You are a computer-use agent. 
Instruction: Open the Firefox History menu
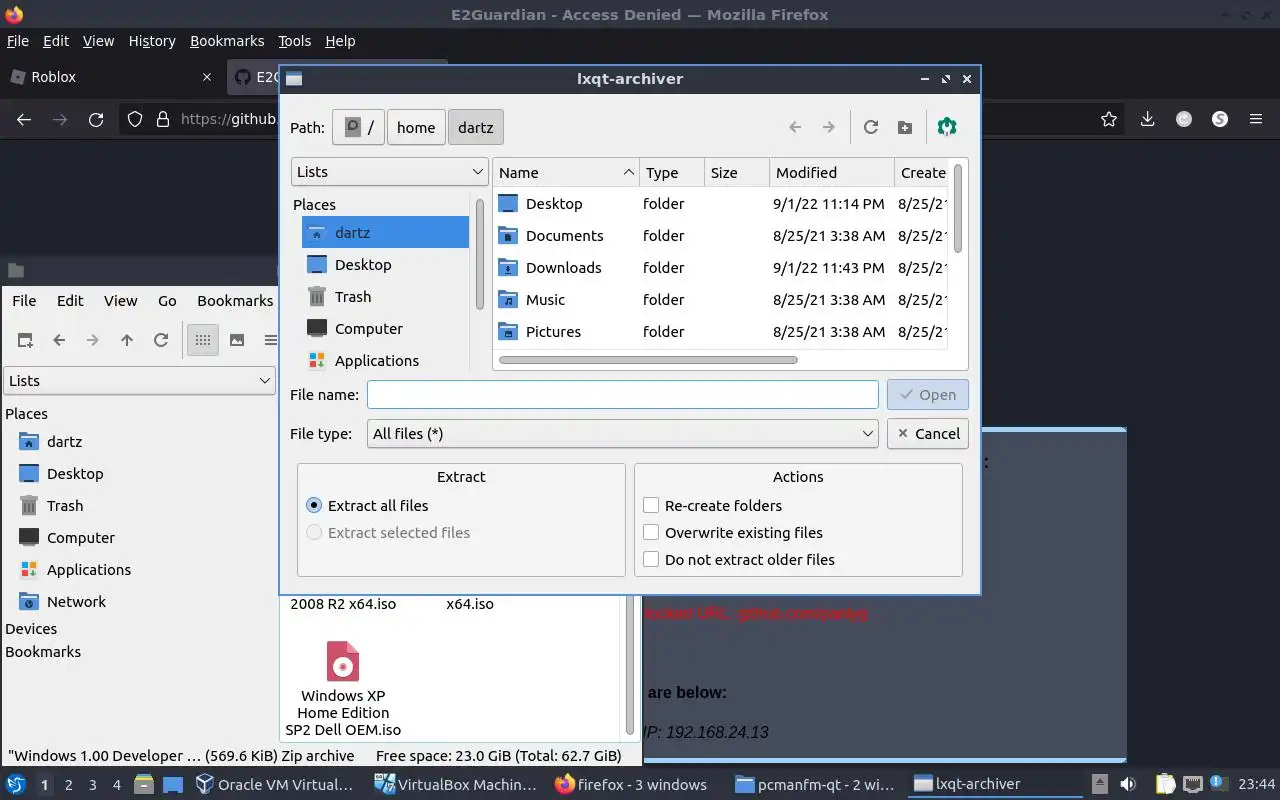(152, 41)
